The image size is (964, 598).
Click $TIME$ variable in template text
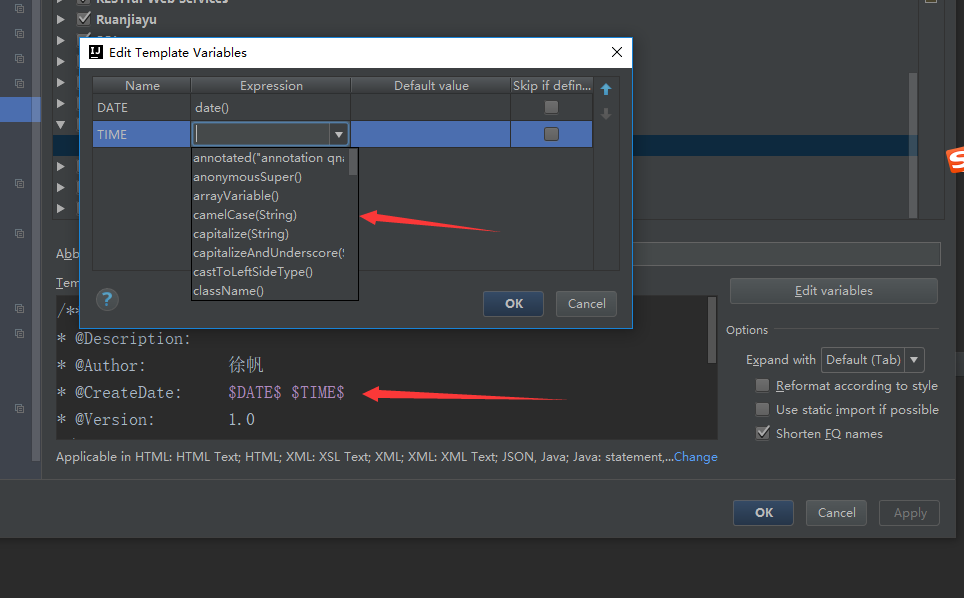pyautogui.click(x=318, y=392)
